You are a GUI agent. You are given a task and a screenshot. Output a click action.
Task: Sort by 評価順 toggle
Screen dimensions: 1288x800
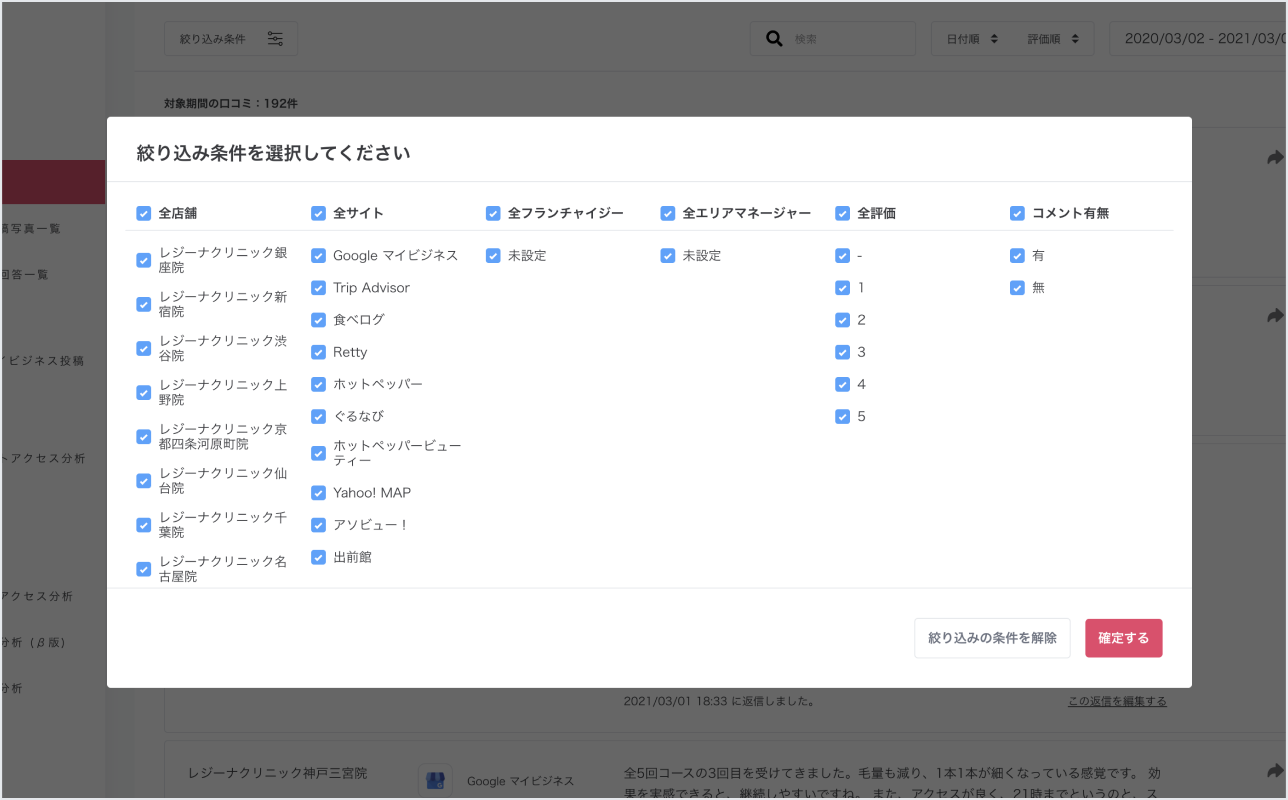pyautogui.click(x=1053, y=39)
